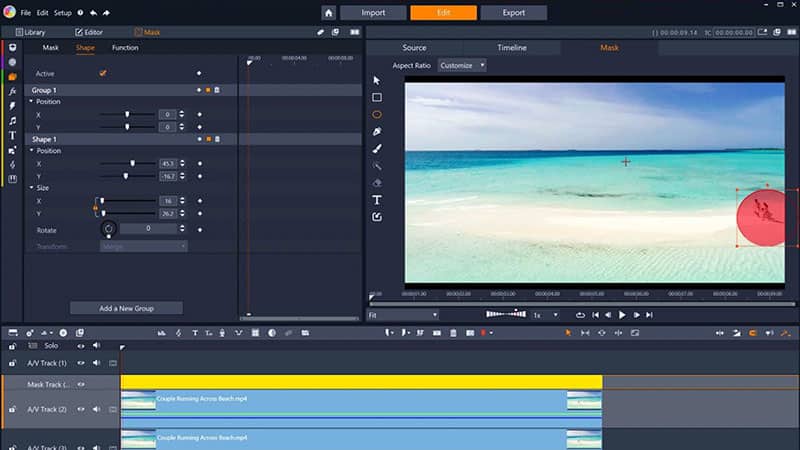Screen dimensions: 800x450
Task: Select the text mask tool
Action: [x=377, y=200]
